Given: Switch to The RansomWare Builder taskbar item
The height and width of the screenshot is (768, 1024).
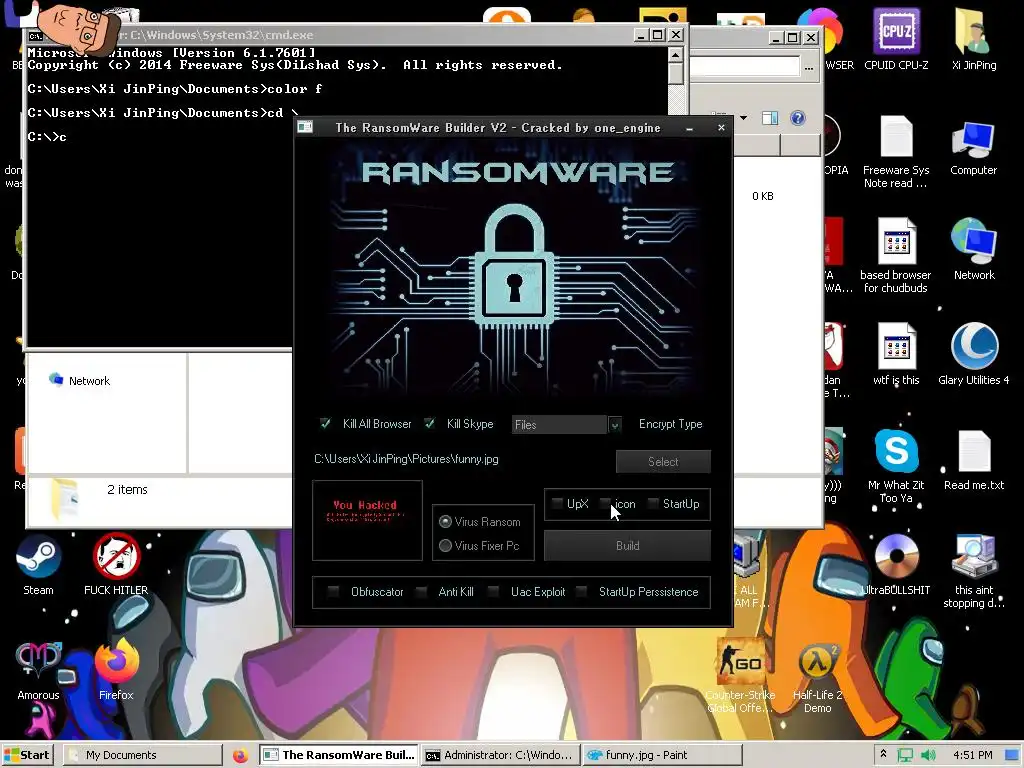Looking at the screenshot, I should click(x=338, y=755).
